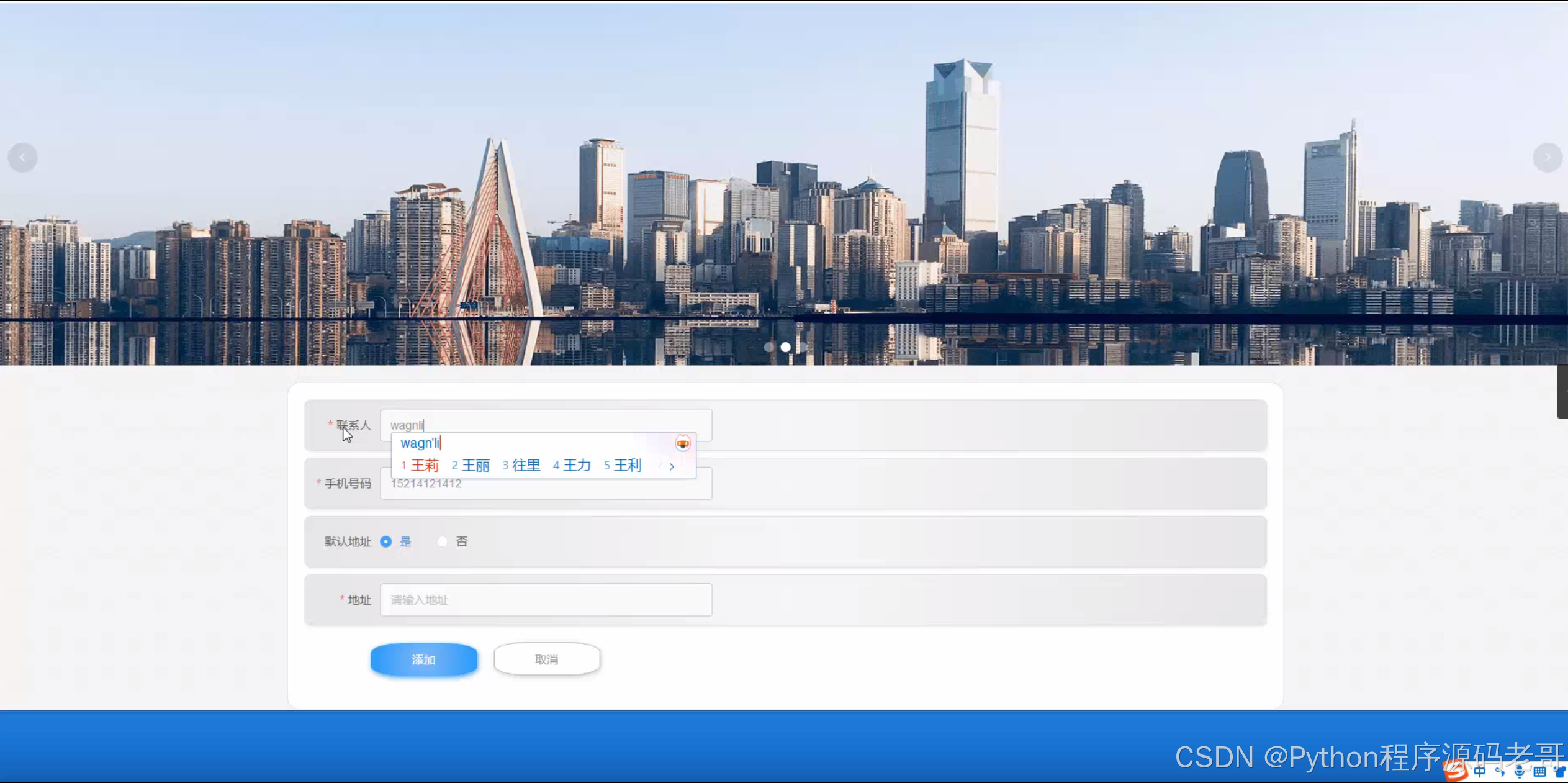Click the carousel previous arrow
1568x783 pixels.
[22, 158]
